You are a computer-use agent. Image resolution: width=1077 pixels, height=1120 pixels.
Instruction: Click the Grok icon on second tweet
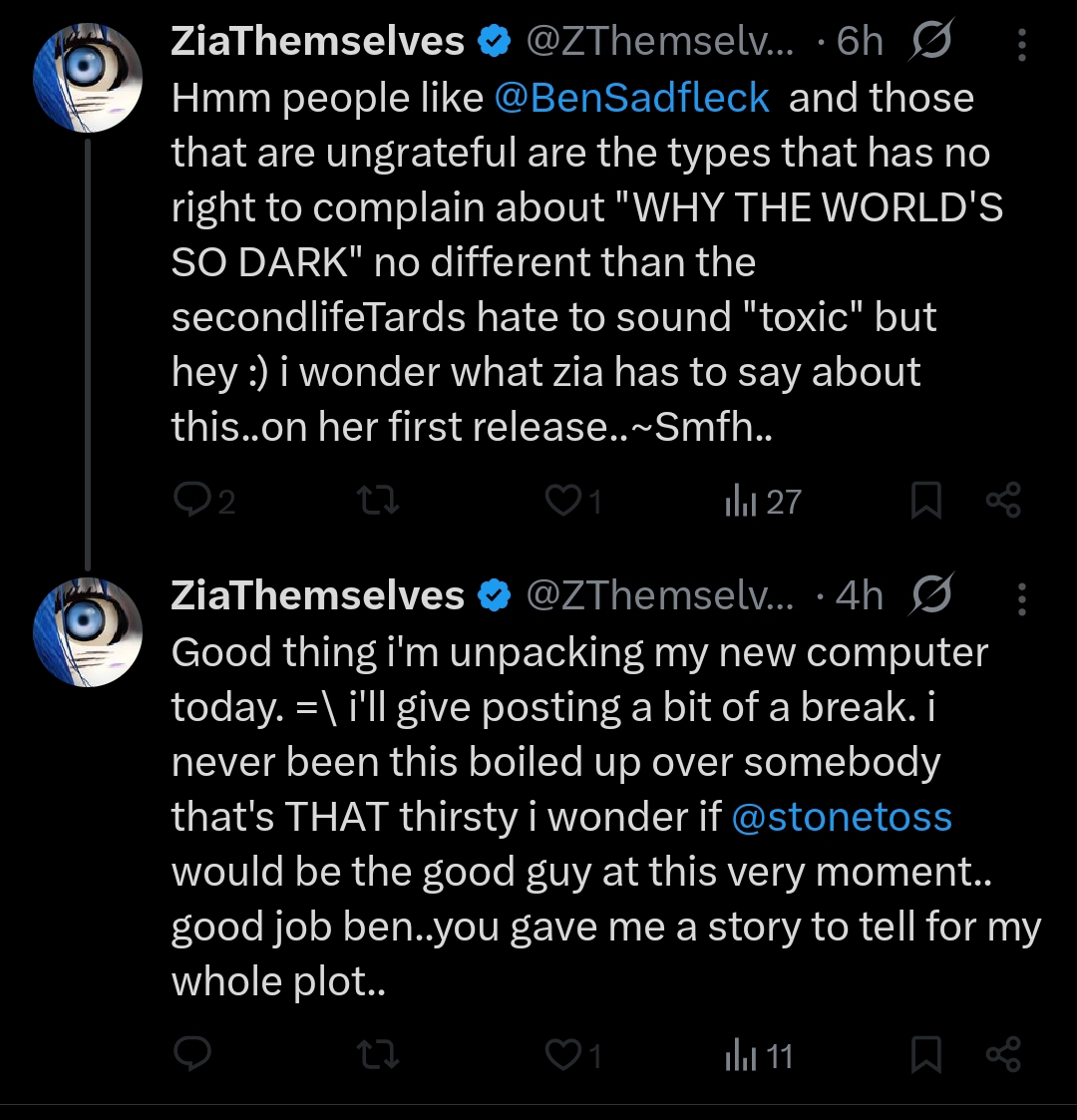pos(931,596)
